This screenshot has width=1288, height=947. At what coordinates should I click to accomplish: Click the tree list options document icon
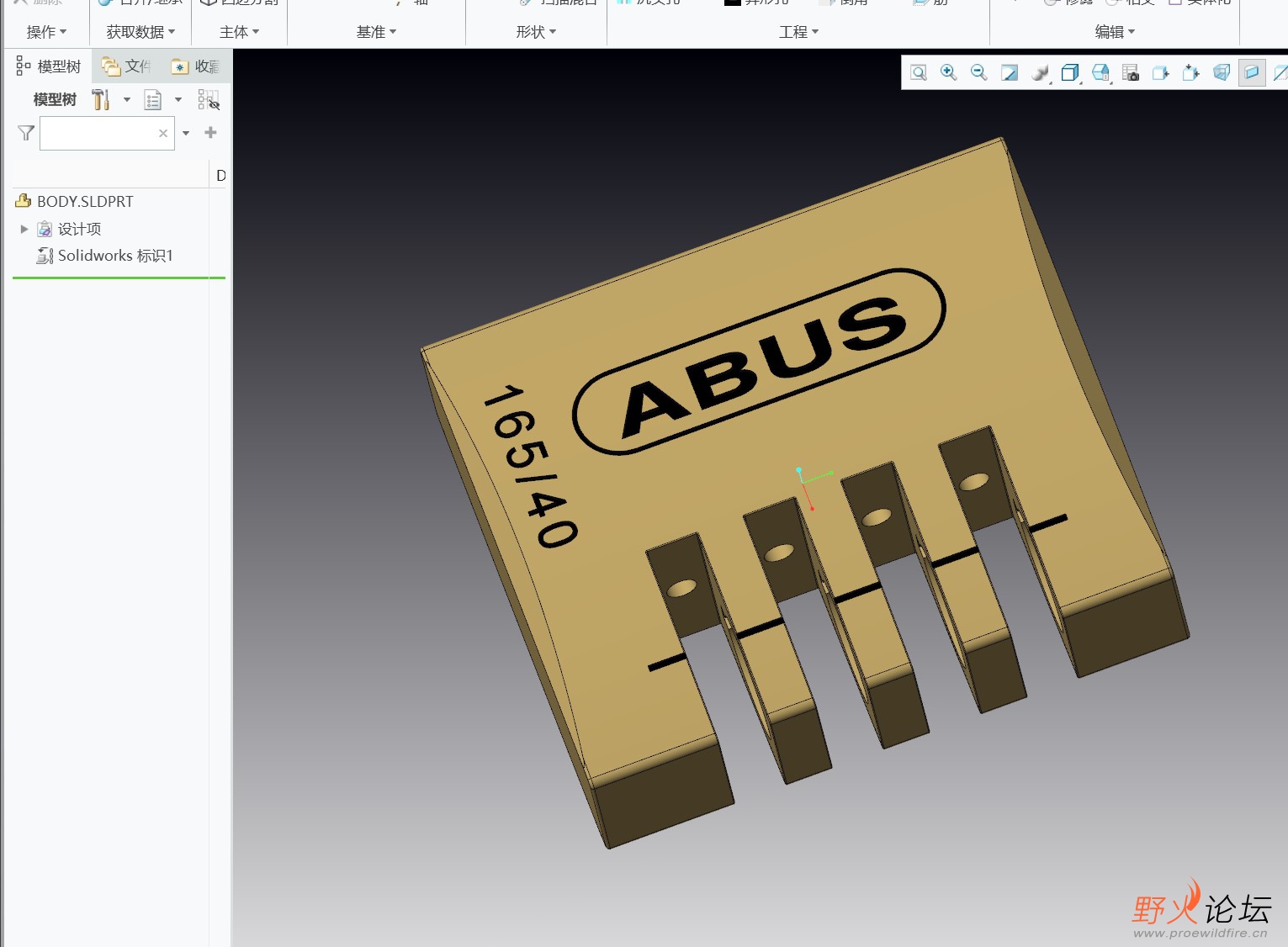click(152, 100)
